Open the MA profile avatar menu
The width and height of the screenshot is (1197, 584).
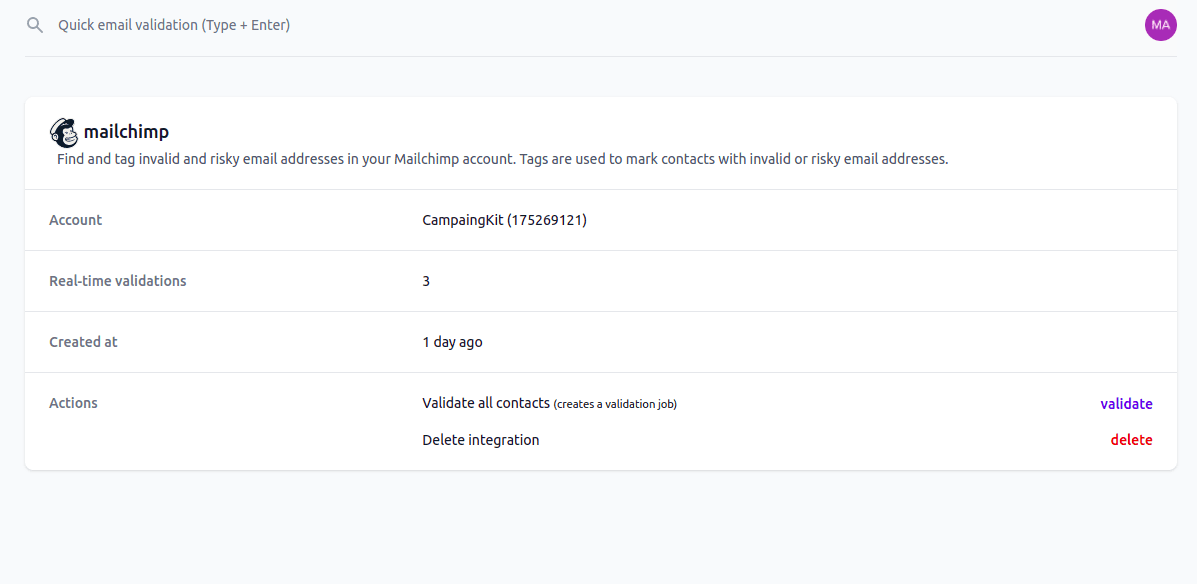coord(1160,24)
